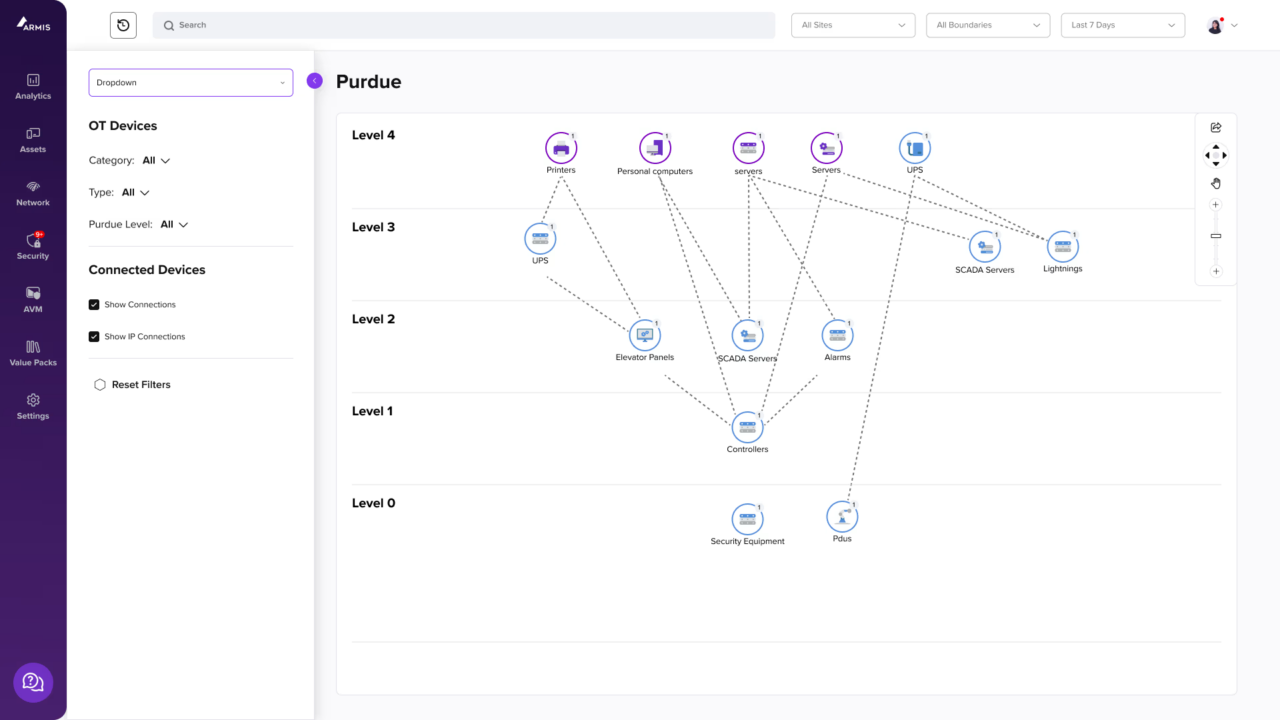Activate the hand pan tool
Image resolution: width=1280 pixels, height=720 pixels.
[x=1216, y=183]
